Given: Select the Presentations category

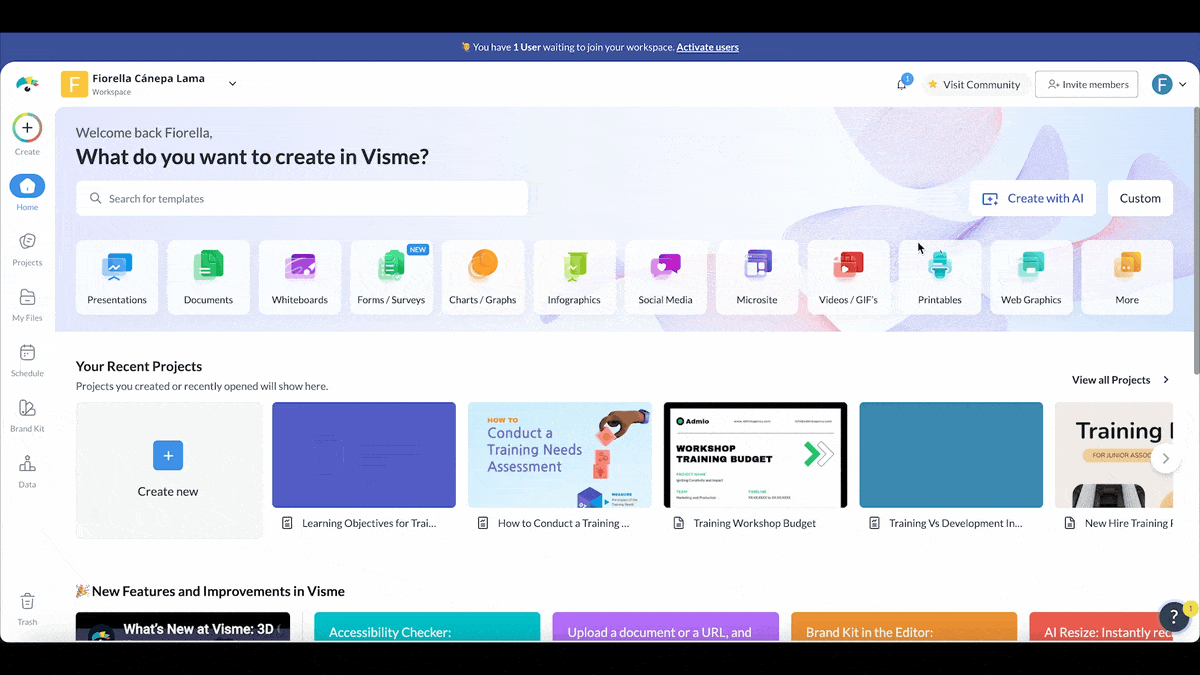Looking at the screenshot, I should pyautogui.click(x=117, y=277).
